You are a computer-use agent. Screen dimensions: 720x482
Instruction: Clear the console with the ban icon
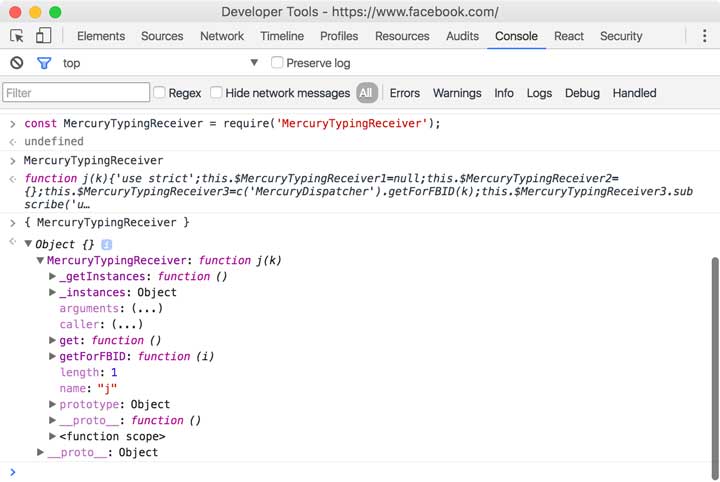pyautogui.click(x=17, y=63)
